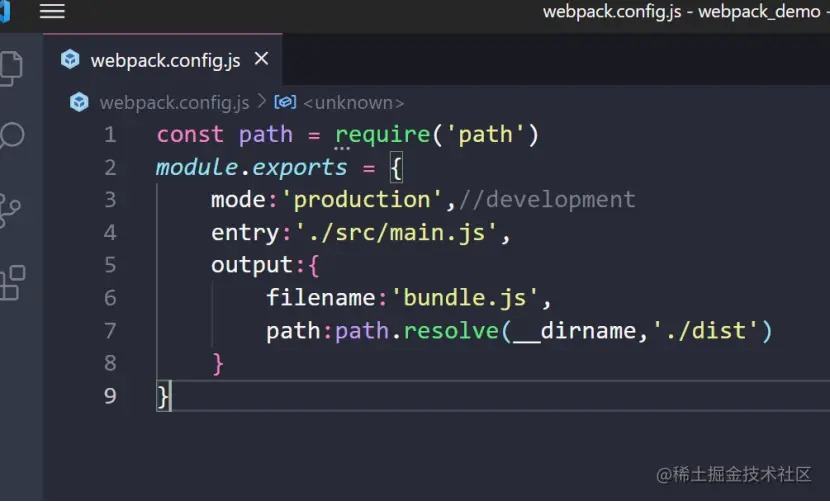This screenshot has width=830, height=502.
Task: Click 'resolve' method on line 7
Action: (x=451, y=331)
